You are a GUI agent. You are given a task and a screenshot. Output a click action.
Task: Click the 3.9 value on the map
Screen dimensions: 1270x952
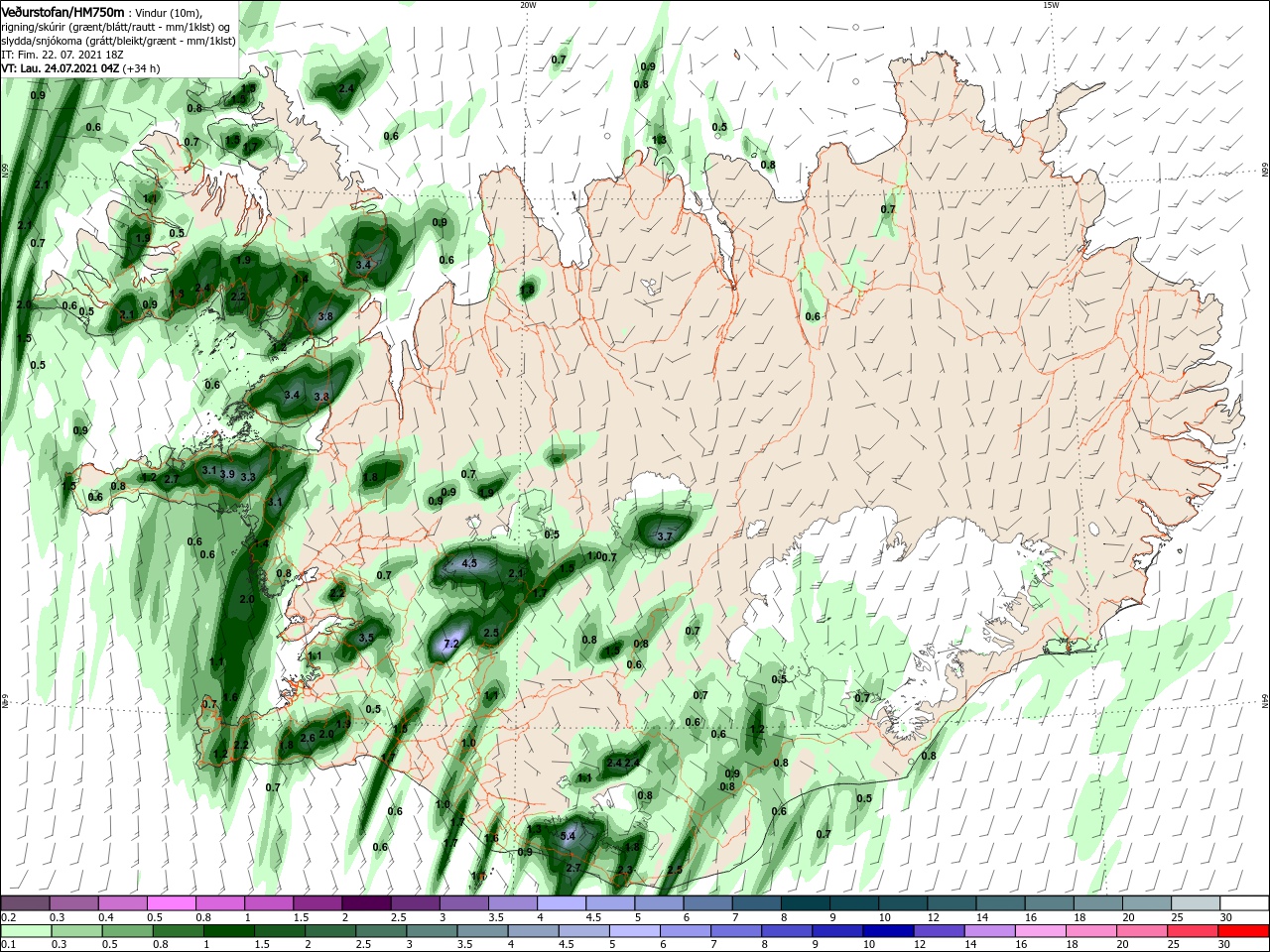(227, 474)
